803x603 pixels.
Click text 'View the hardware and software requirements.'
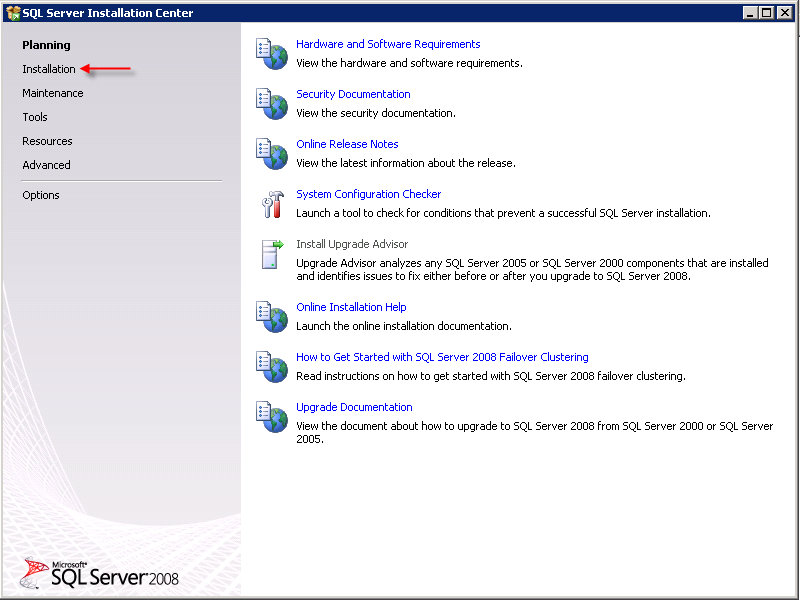pos(410,64)
